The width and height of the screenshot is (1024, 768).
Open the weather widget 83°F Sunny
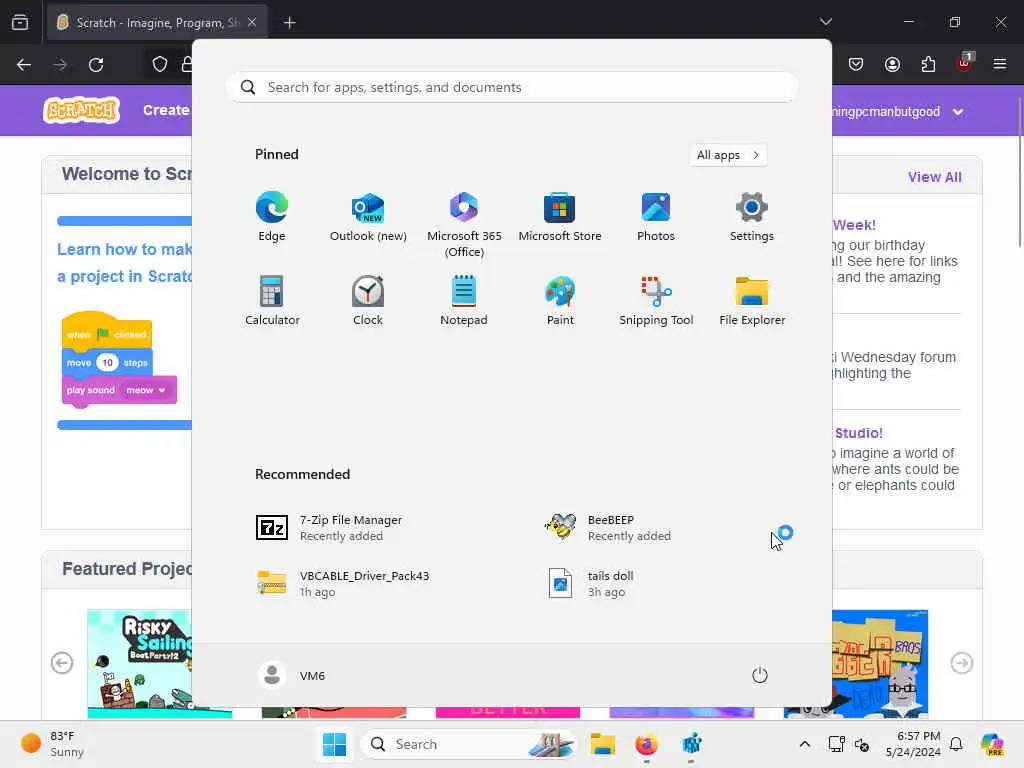52,744
